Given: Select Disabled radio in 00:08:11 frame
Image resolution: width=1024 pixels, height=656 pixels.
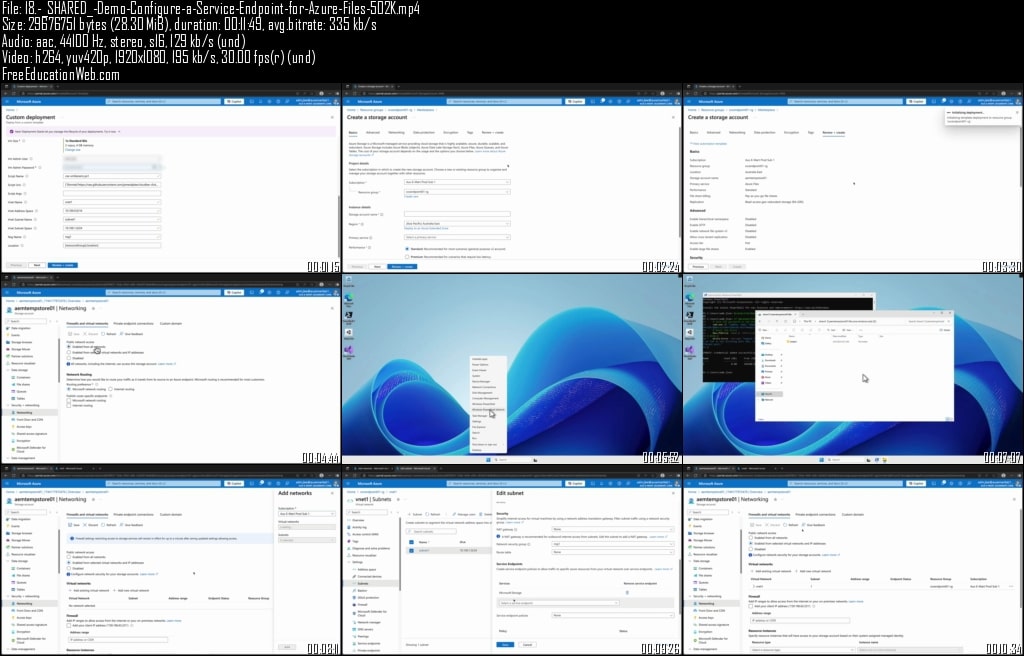Looking at the screenshot, I should point(69,568).
